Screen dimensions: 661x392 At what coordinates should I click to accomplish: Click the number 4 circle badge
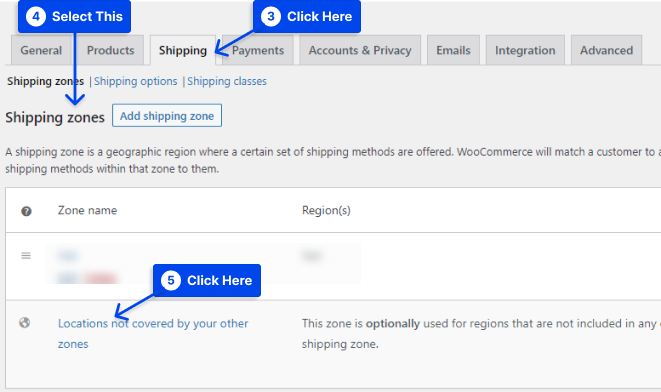[36, 16]
